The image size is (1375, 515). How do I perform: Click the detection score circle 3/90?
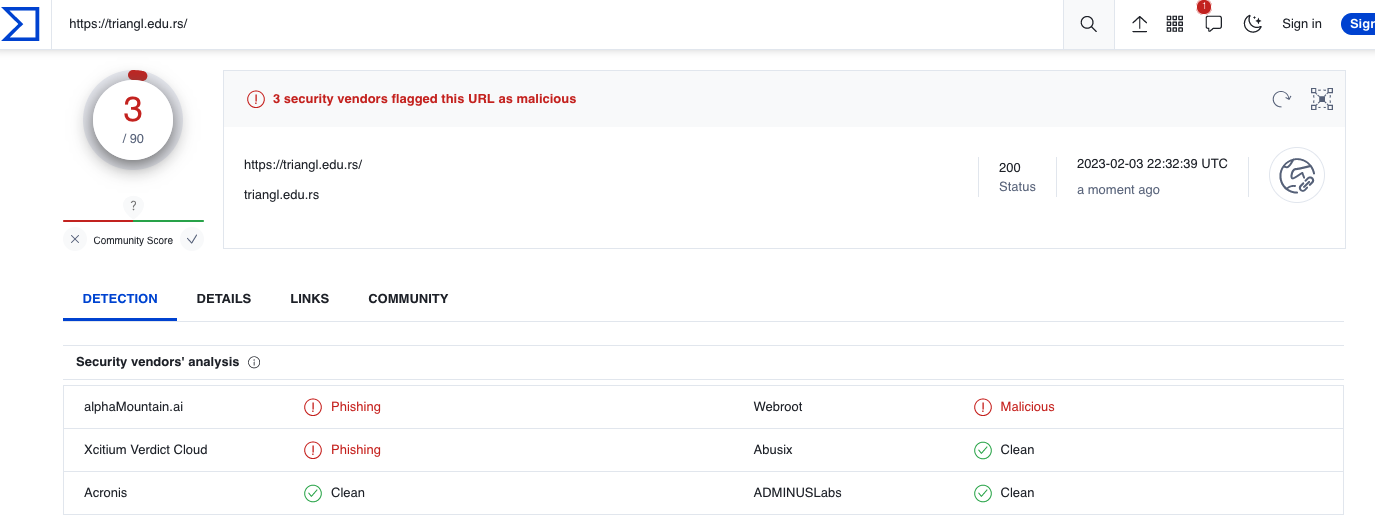click(133, 121)
